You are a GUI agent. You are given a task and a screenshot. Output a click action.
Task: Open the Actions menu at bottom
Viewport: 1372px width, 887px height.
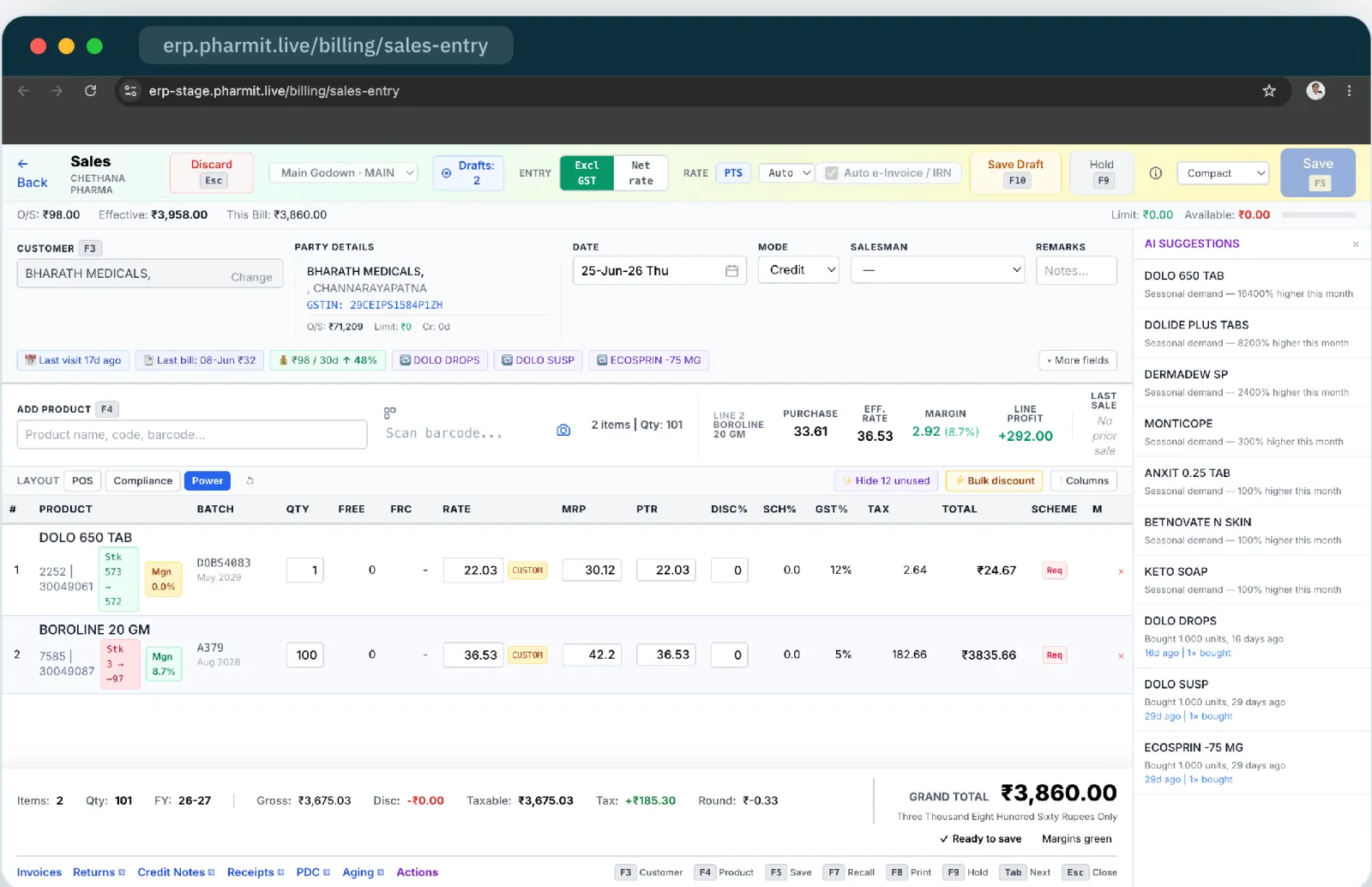point(417,872)
